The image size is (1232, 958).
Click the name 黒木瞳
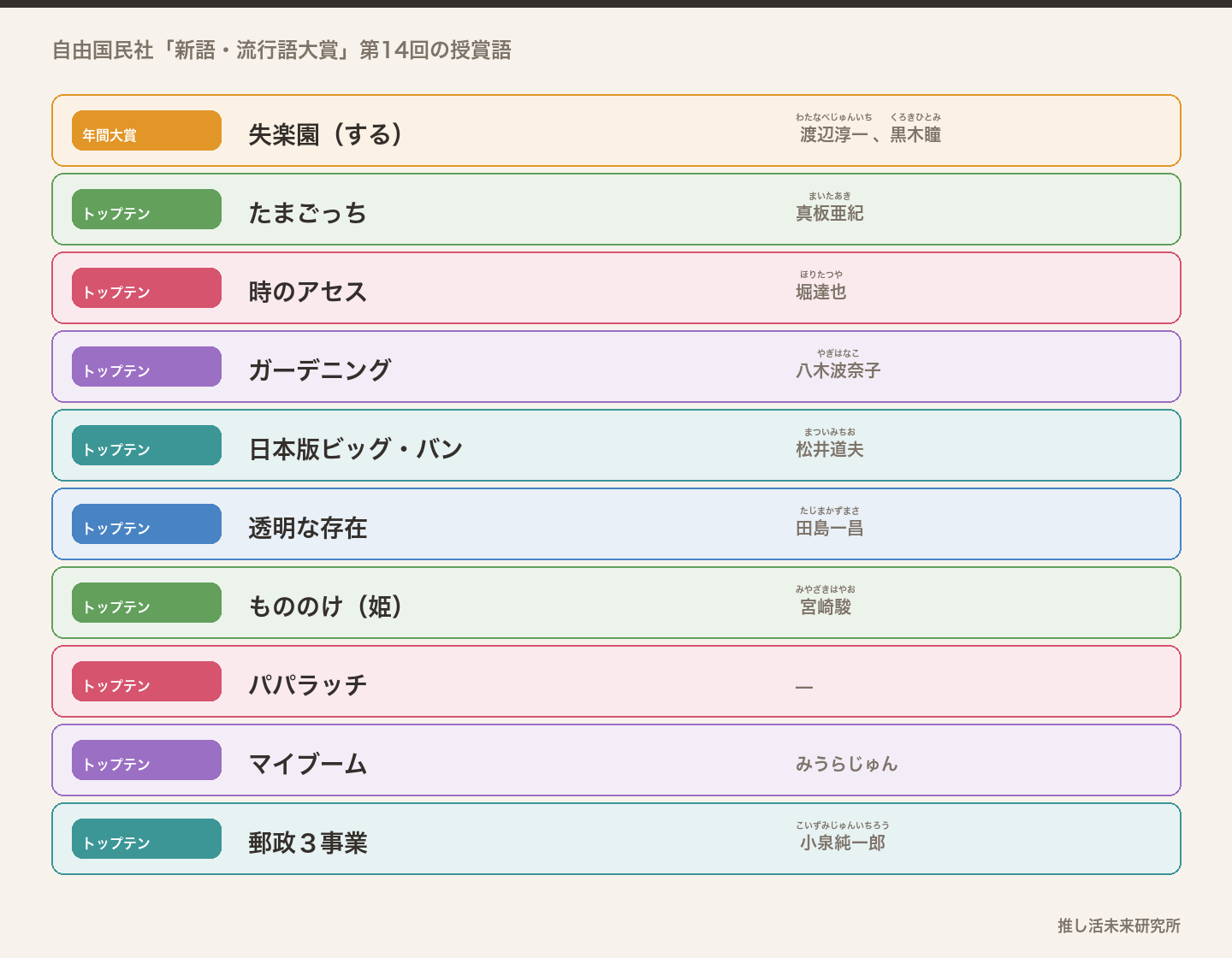915,134
